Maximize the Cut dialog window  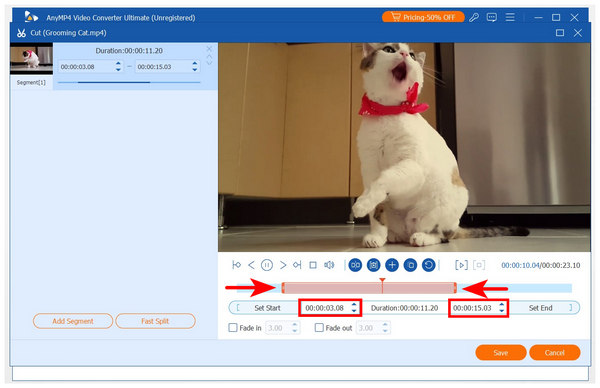560,33
